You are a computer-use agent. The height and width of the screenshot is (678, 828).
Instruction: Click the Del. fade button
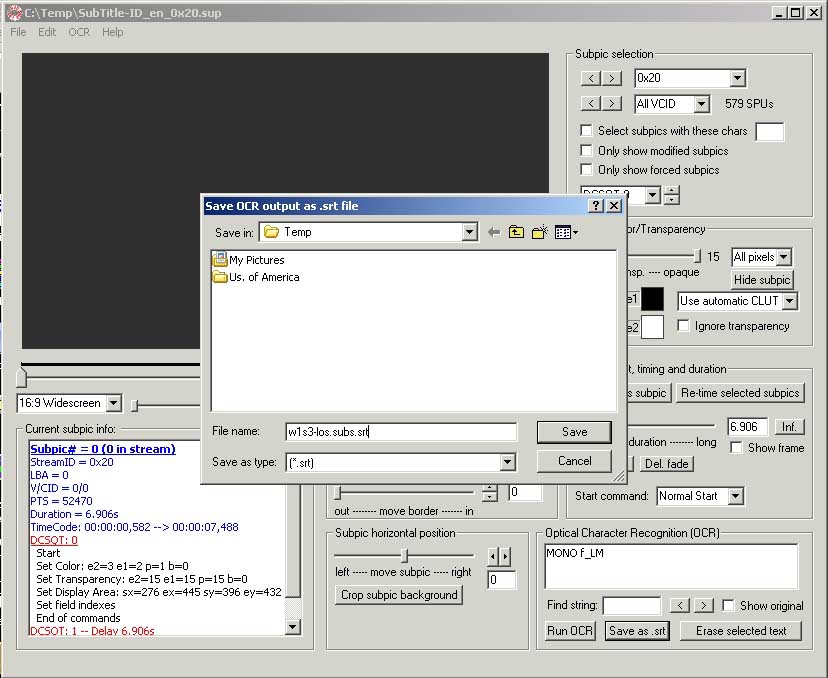pos(666,464)
